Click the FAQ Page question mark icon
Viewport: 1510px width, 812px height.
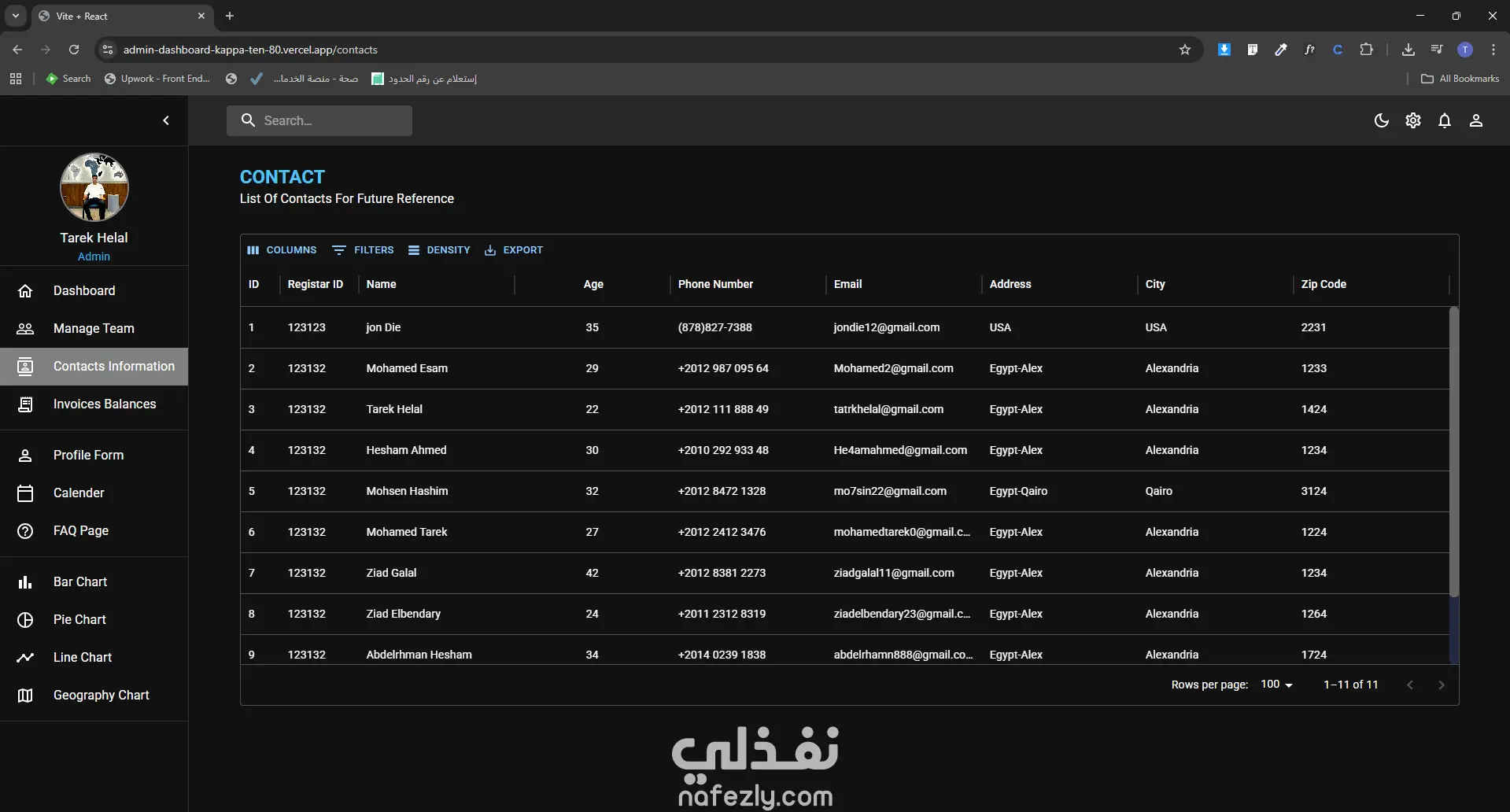[25, 531]
